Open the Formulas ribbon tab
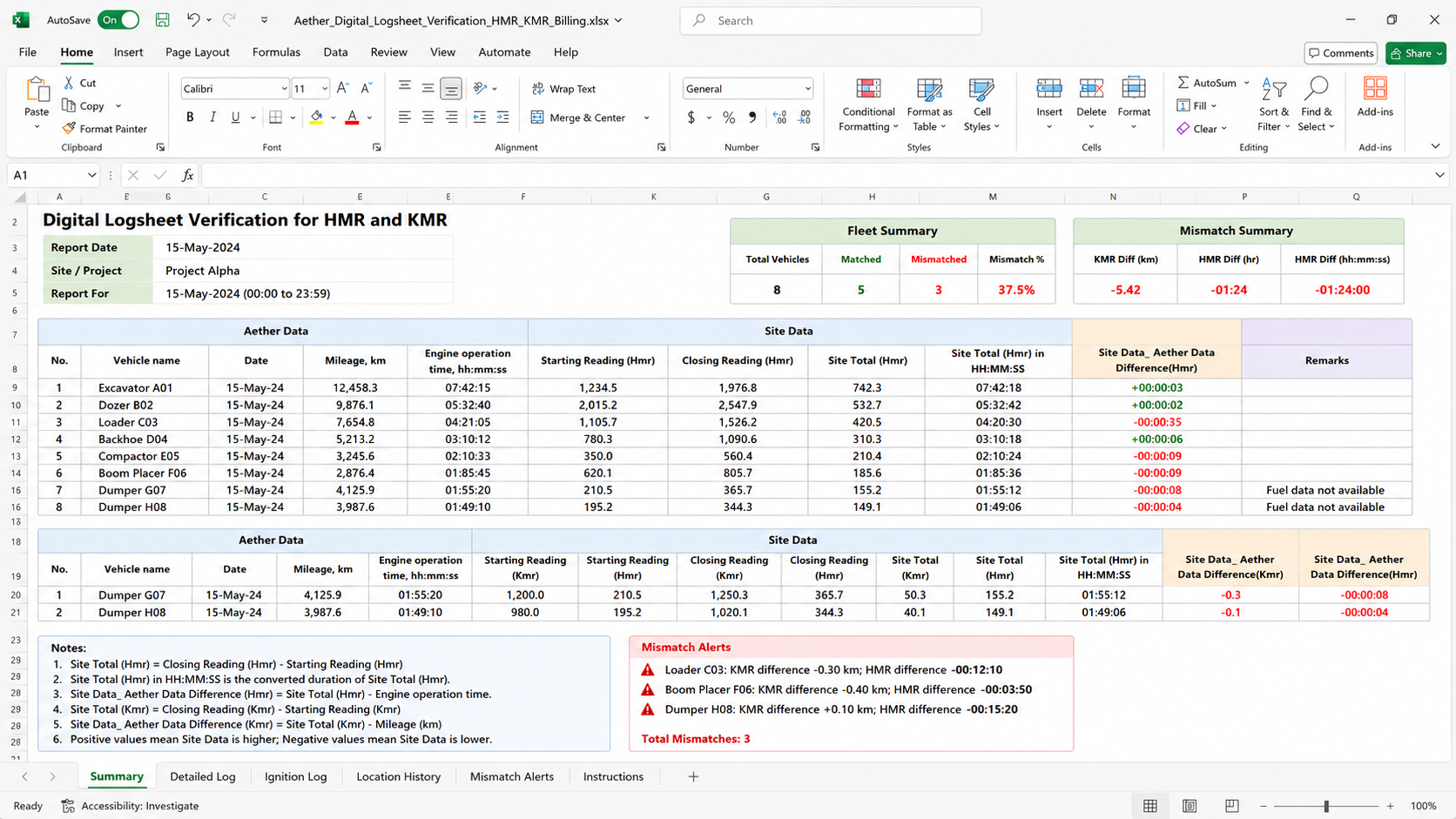1456x819 pixels. point(276,52)
